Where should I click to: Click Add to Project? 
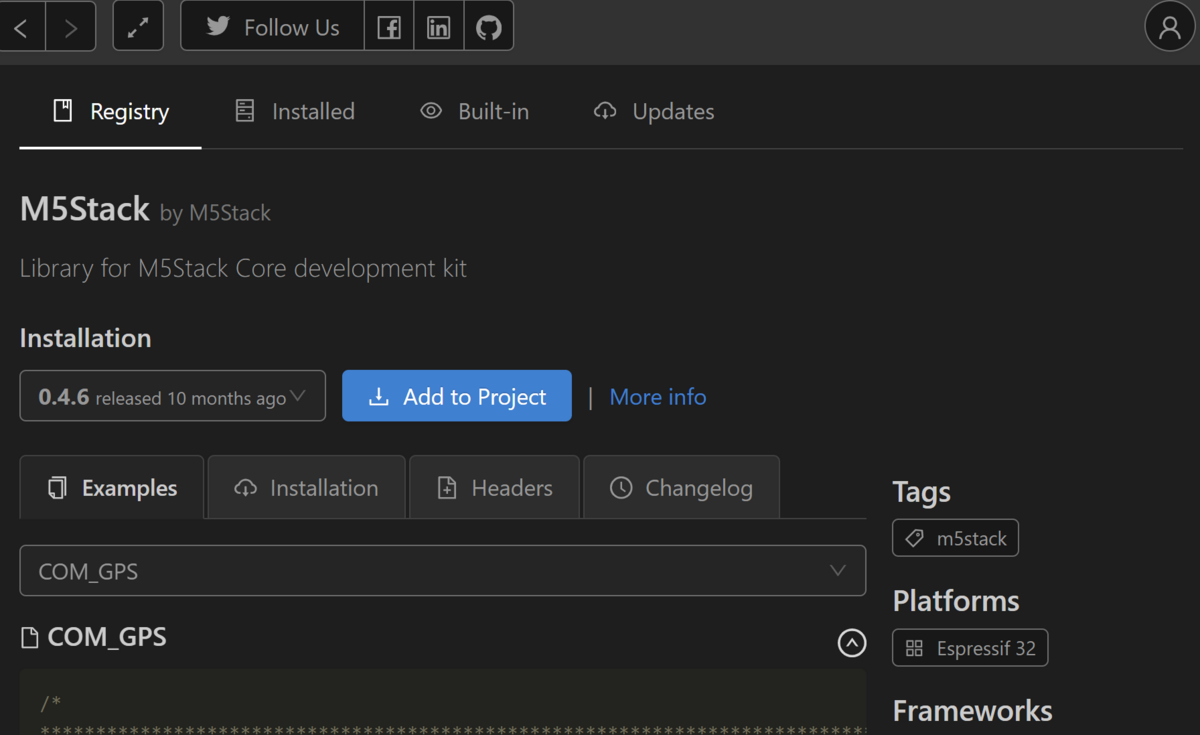[456, 395]
